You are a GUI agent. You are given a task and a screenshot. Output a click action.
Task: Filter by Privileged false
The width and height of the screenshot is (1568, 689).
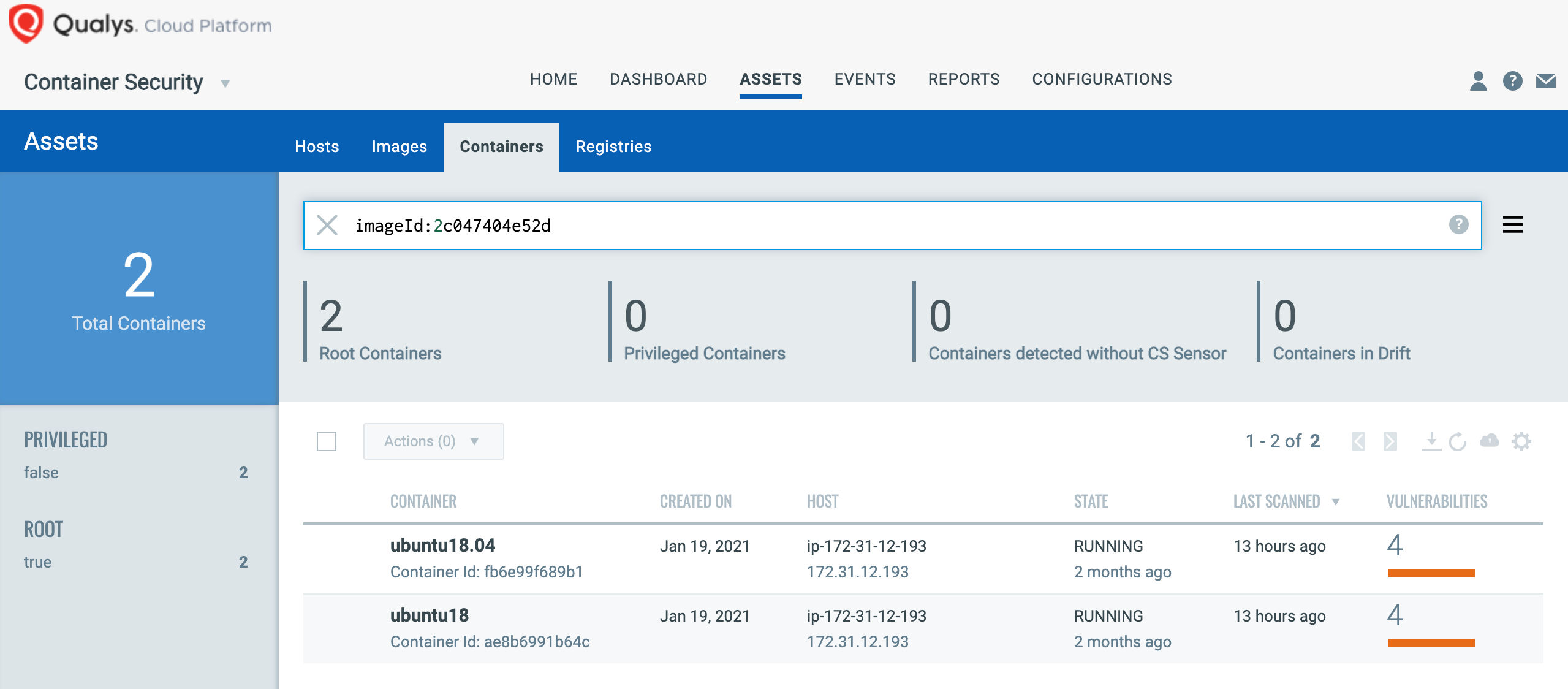click(x=135, y=473)
